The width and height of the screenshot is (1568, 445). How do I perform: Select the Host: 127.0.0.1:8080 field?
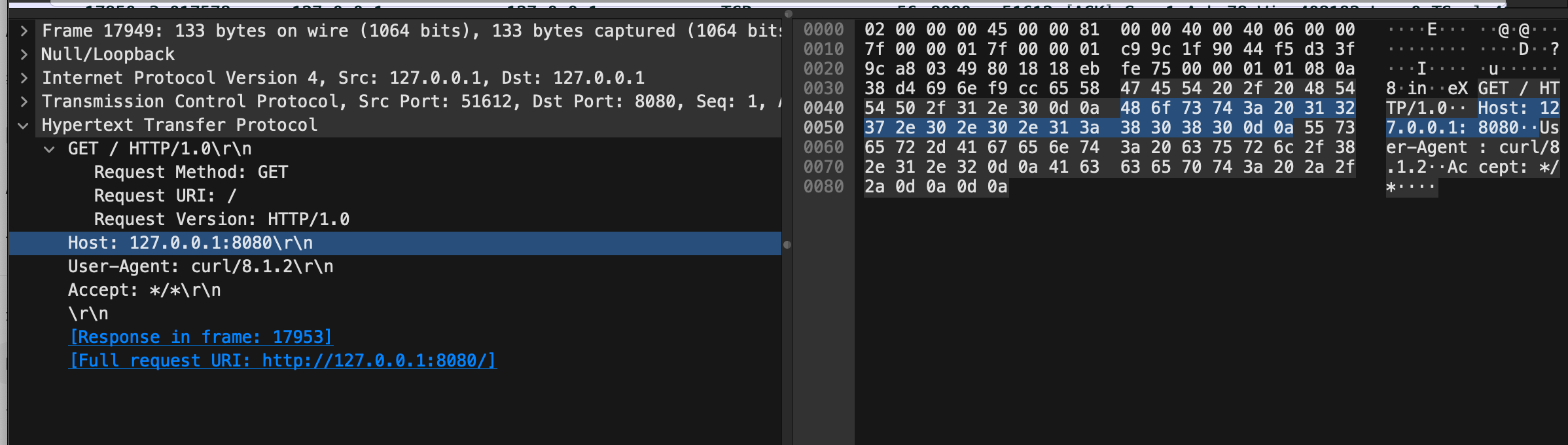(x=190, y=243)
